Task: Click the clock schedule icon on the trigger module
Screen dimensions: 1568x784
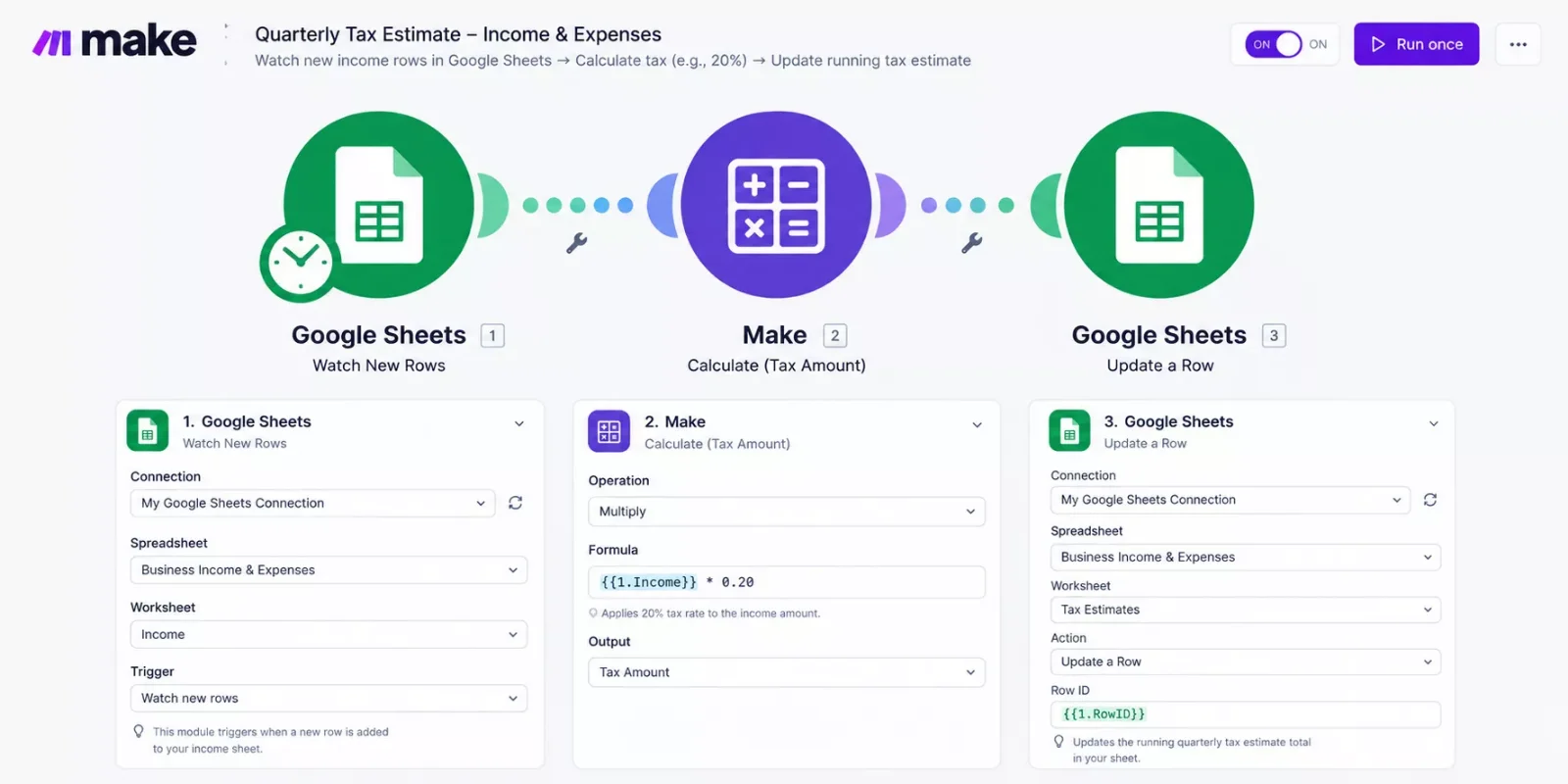Action: coord(300,263)
